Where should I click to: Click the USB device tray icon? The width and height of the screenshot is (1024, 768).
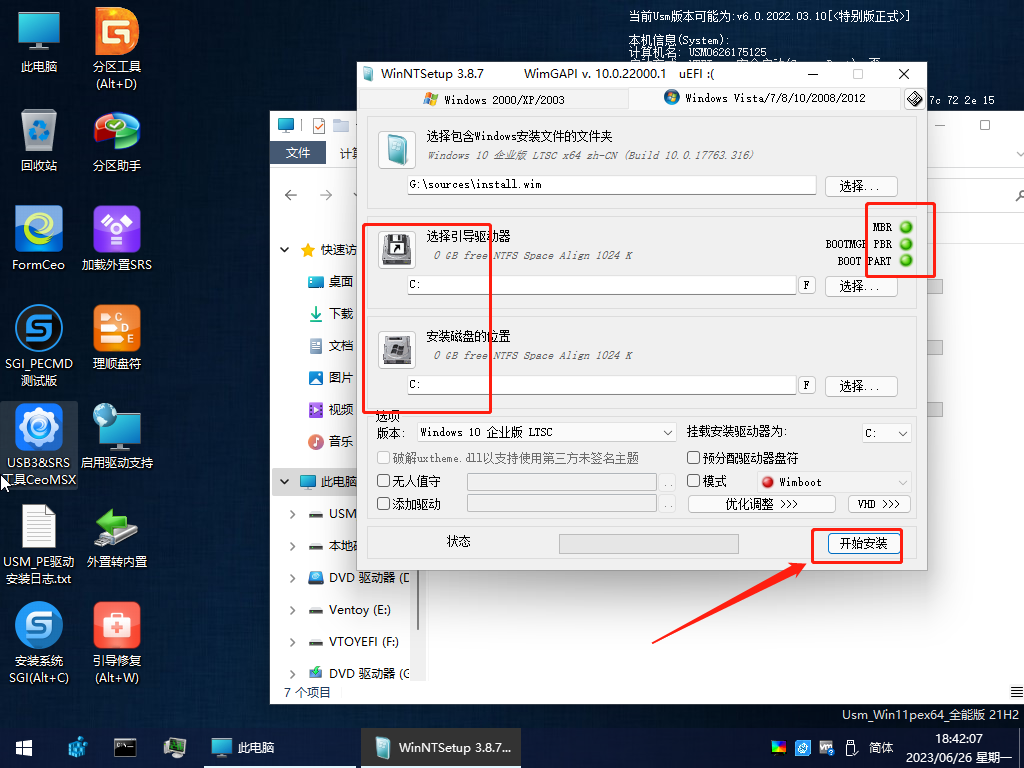click(851, 748)
